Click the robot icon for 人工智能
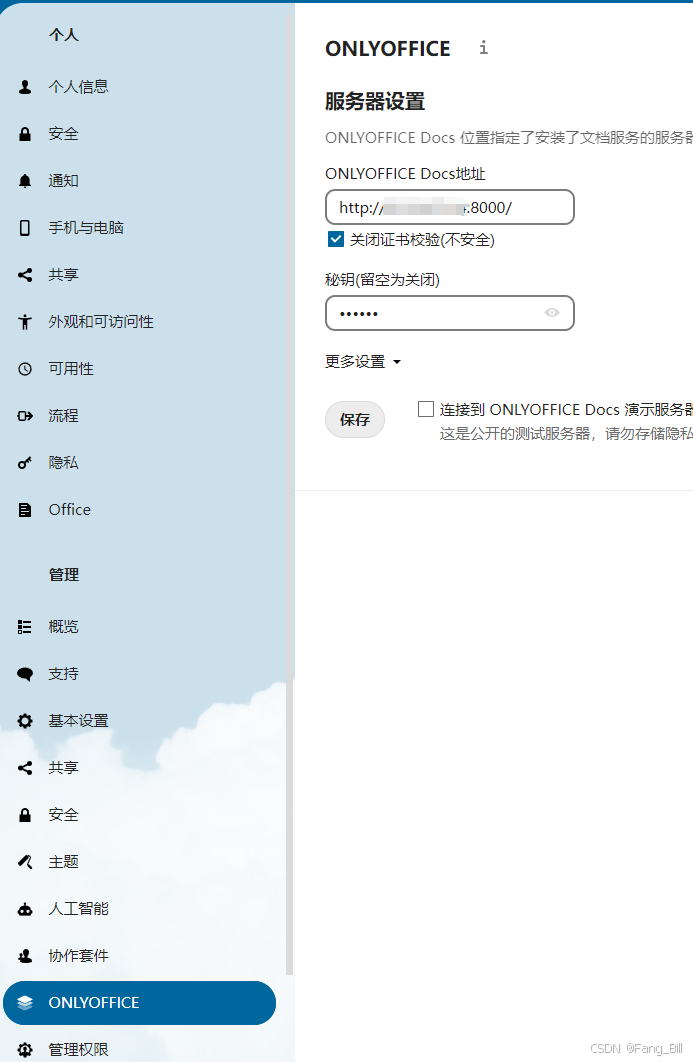 click(x=25, y=909)
